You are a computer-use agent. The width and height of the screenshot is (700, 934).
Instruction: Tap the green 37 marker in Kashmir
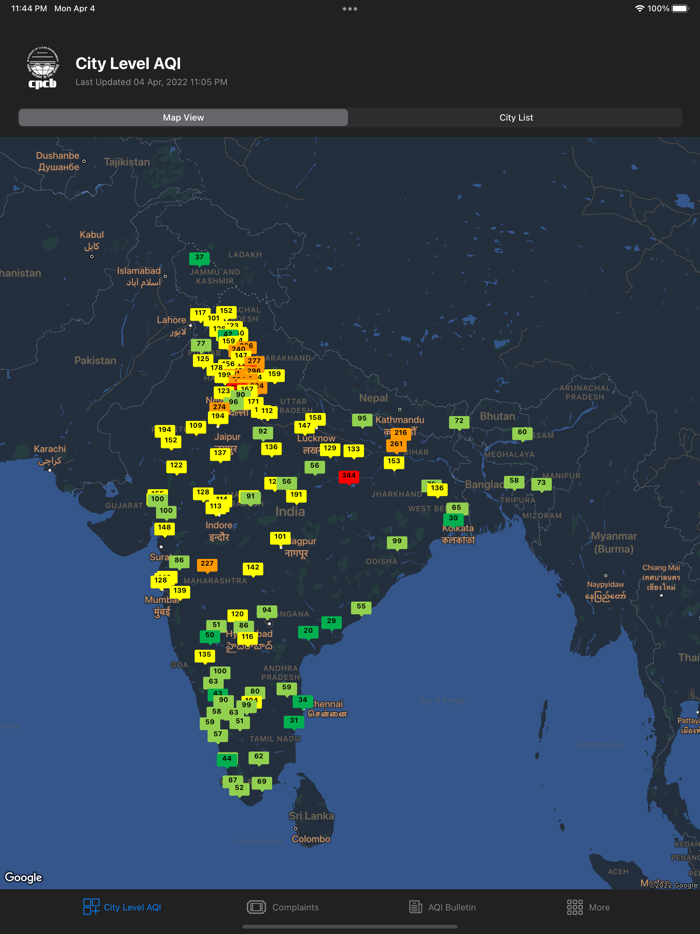click(200, 259)
